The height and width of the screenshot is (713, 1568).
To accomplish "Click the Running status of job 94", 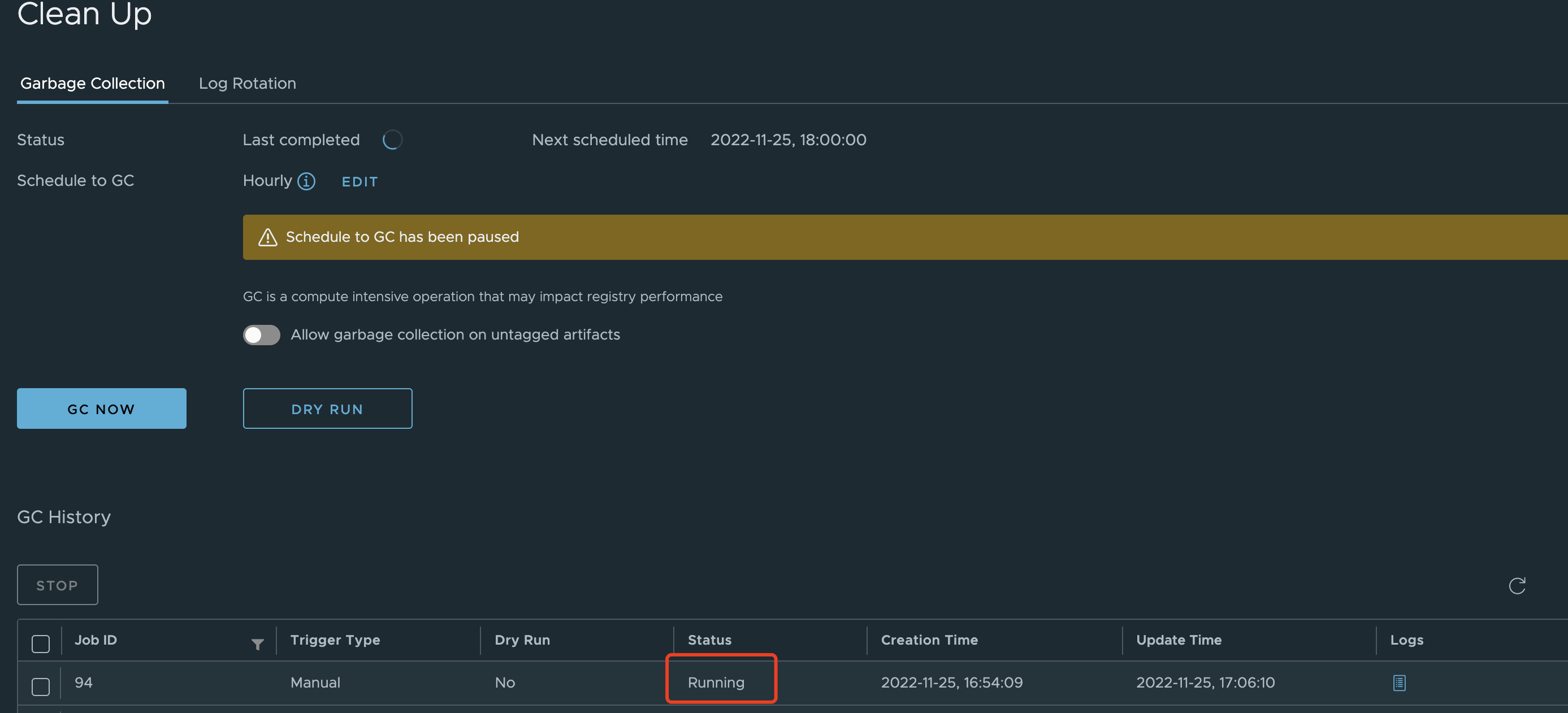I will pyautogui.click(x=716, y=682).
